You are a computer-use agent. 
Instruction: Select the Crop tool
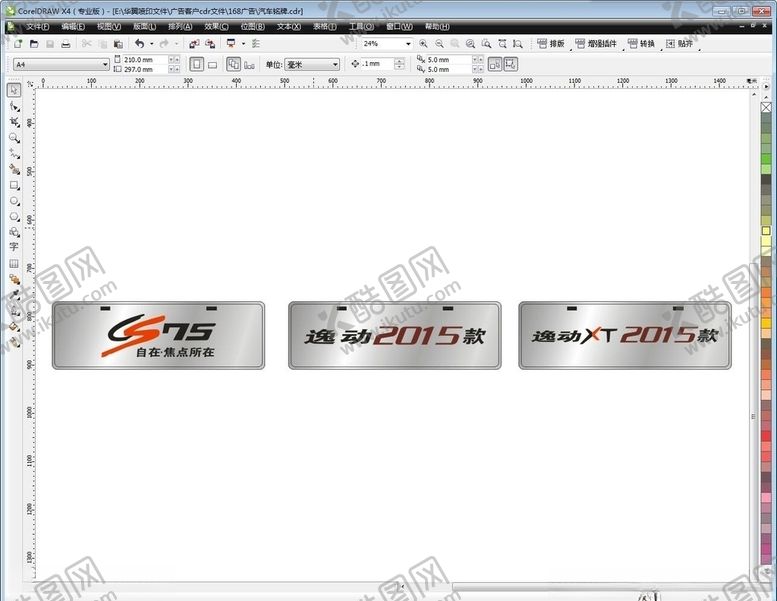(x=14, y=122)
